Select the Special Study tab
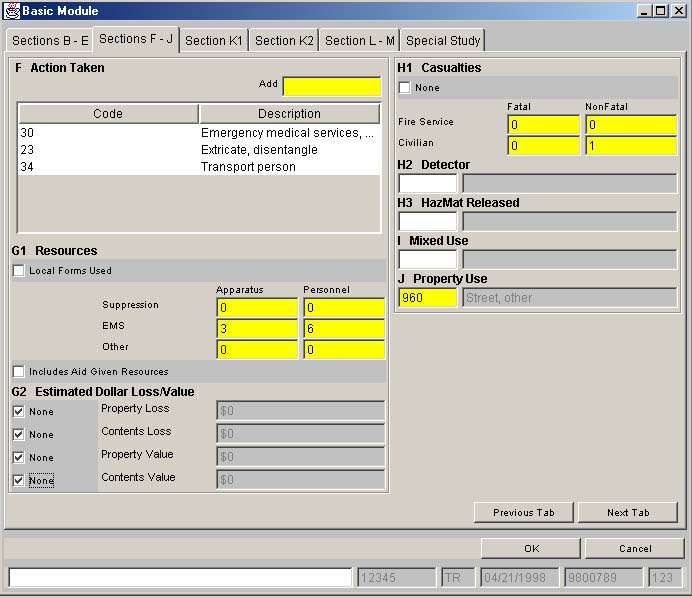The image size is (692, 598). click(443, 40)
